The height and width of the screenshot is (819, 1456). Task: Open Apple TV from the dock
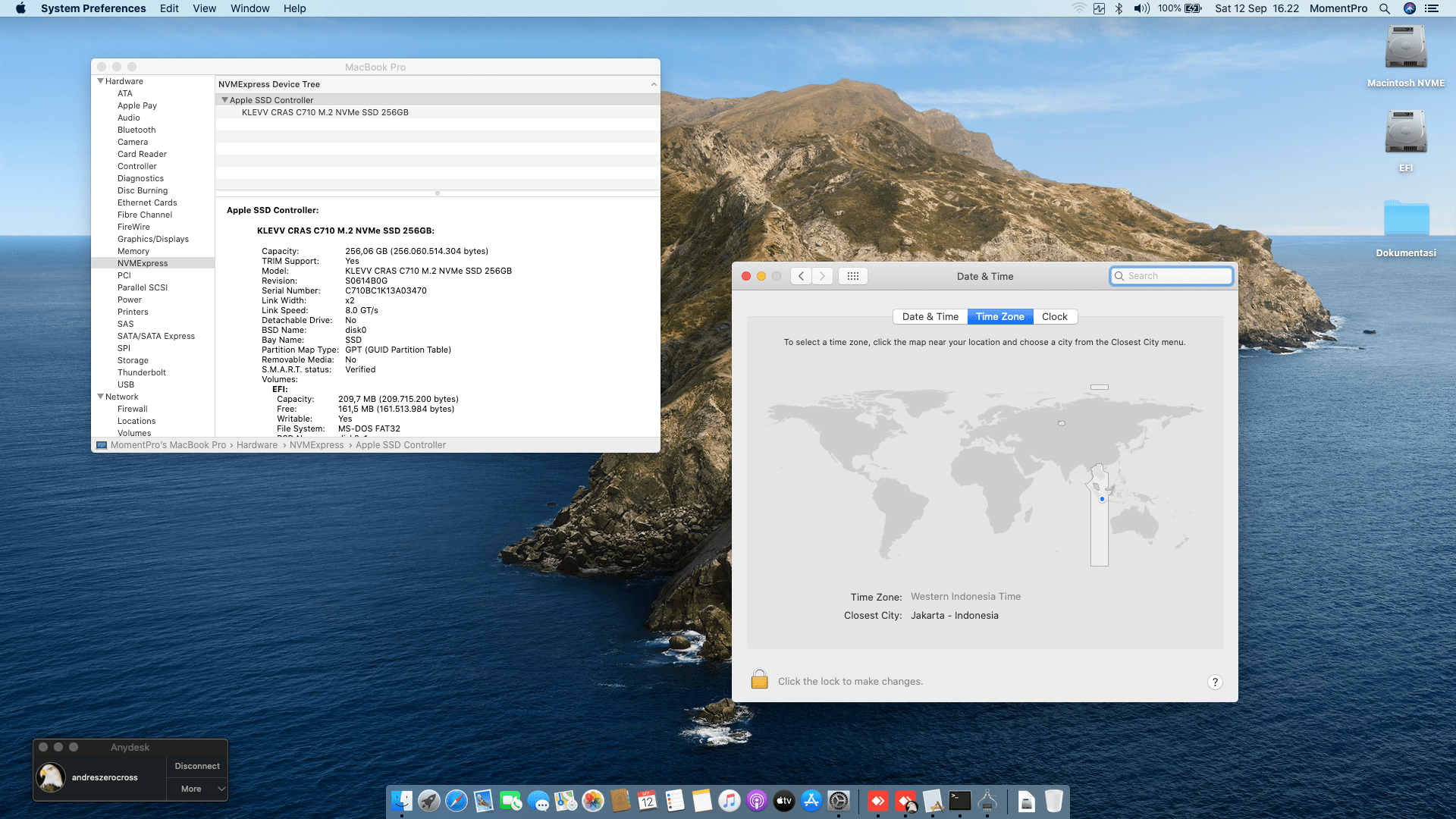(x=784, y=801)
